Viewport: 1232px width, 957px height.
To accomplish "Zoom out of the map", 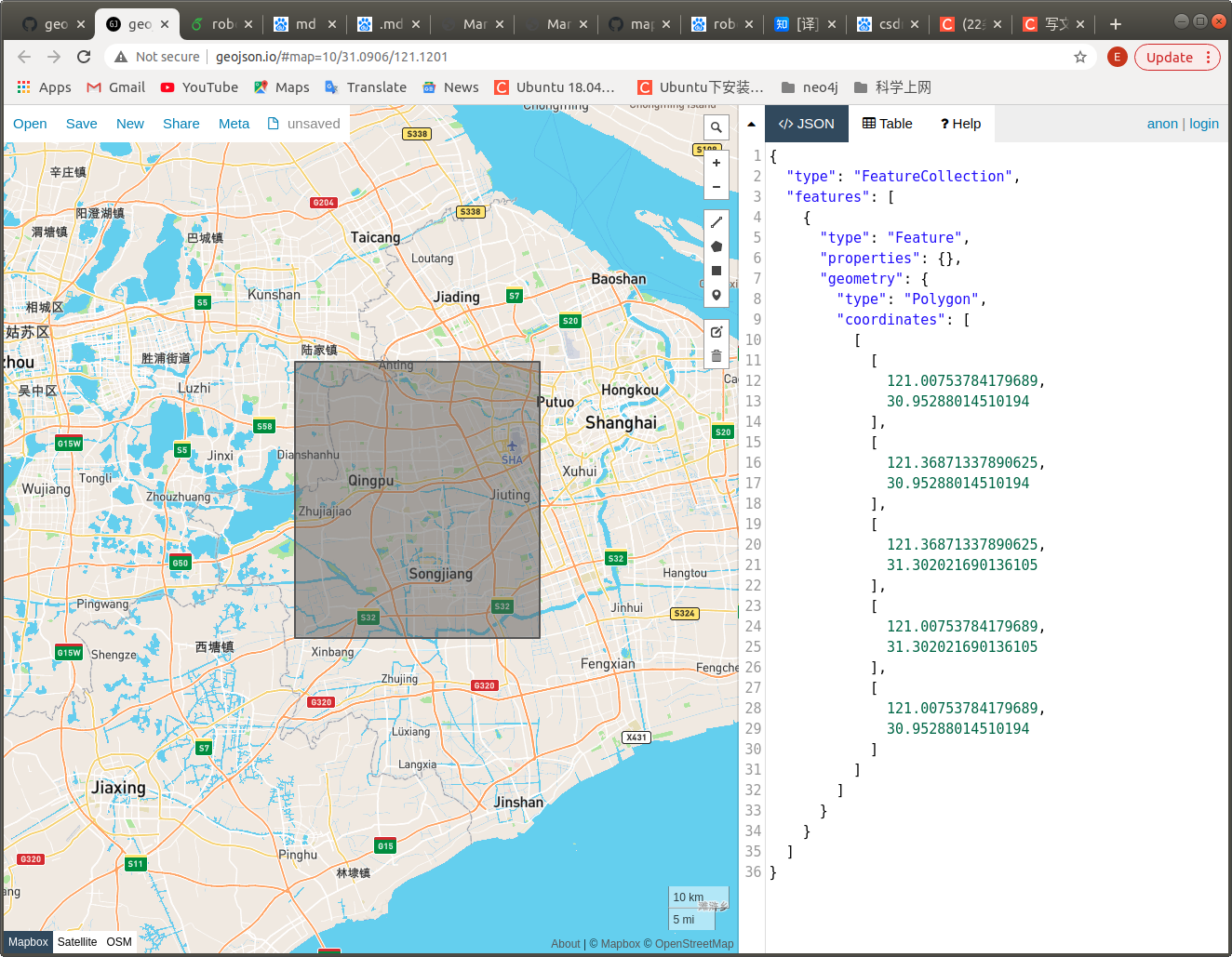I will 716,187.
